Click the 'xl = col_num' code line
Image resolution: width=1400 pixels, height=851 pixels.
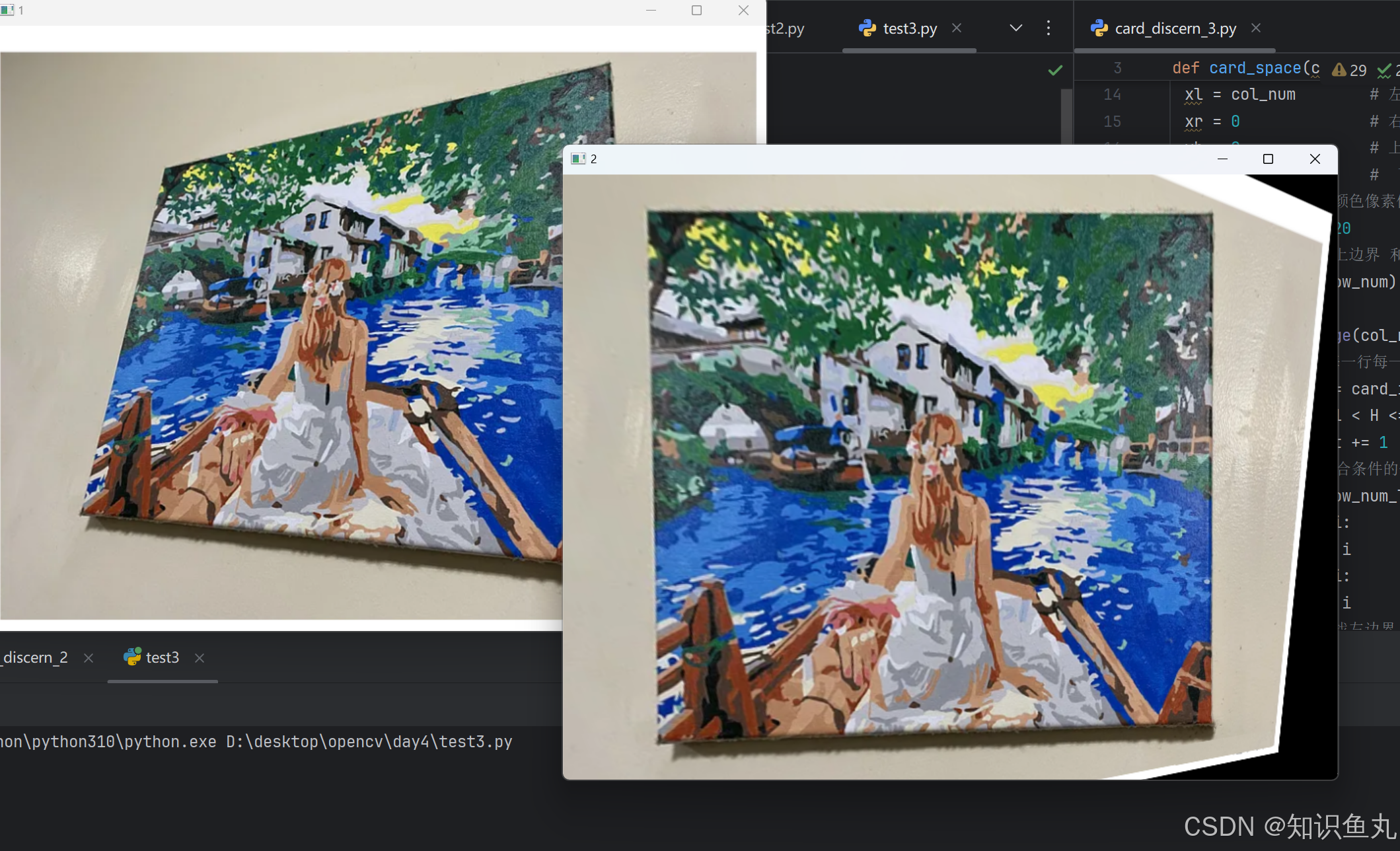(1239, 94)
